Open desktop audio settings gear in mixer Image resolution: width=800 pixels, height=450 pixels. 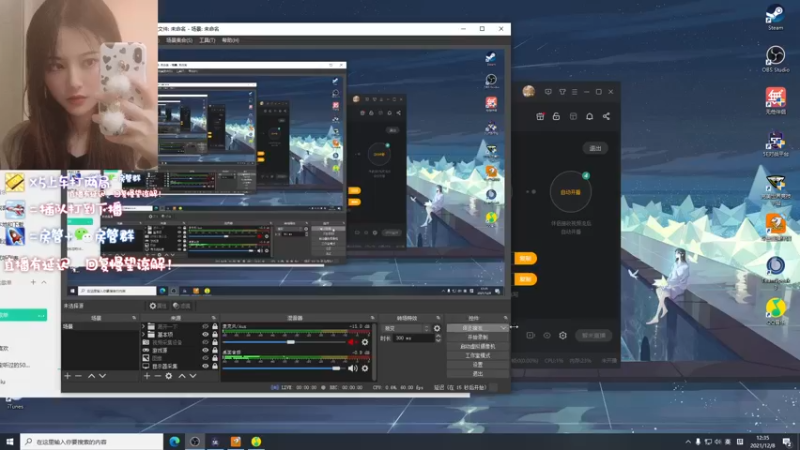click(365, 368)
